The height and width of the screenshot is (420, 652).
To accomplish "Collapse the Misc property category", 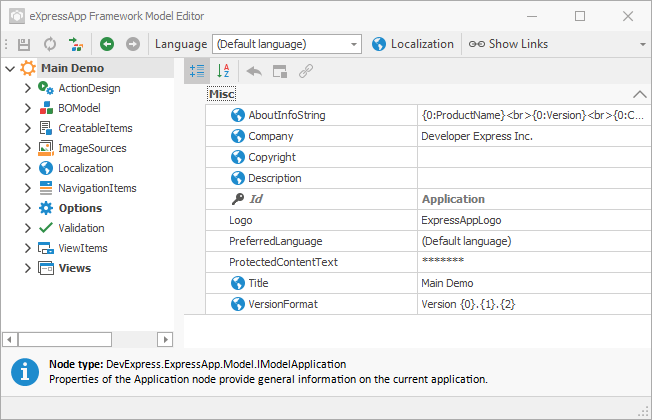I will 639,94.
